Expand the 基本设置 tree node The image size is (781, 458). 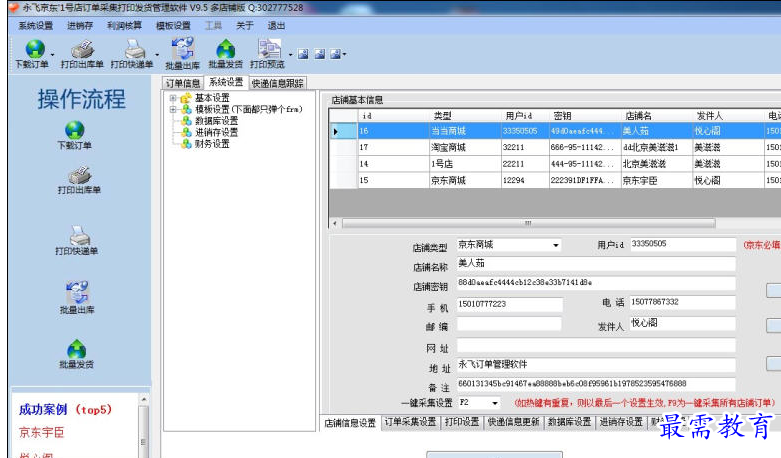pyautogui.click(x=173, y=98)
